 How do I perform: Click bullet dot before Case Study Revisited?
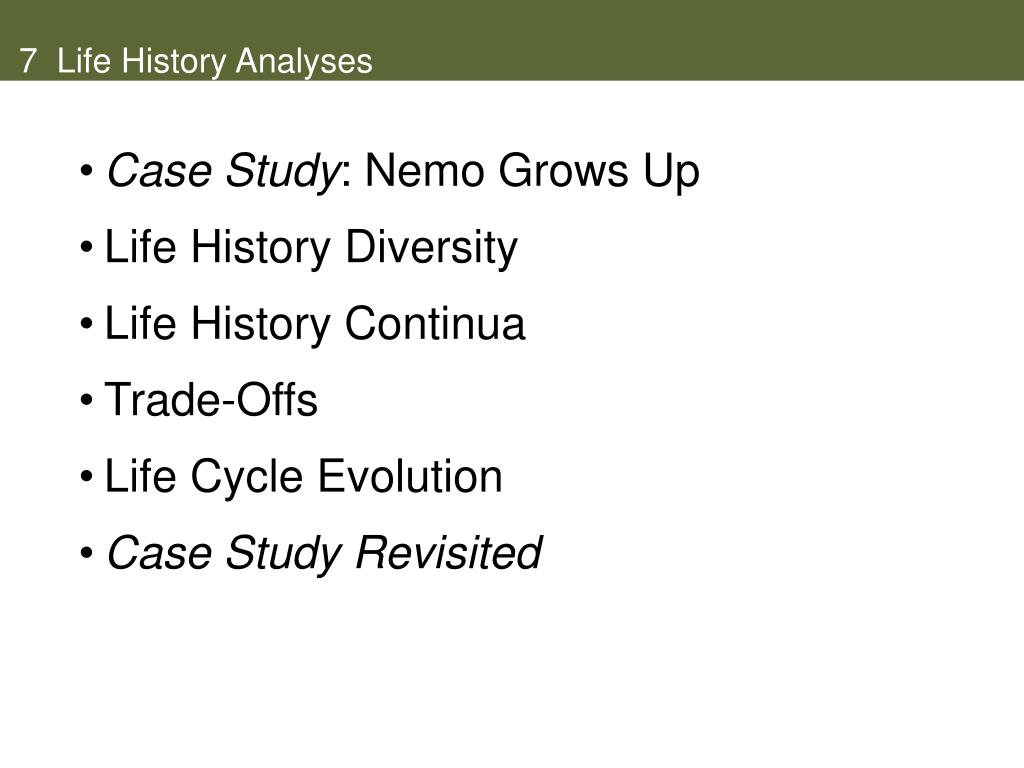click(87, 554)
